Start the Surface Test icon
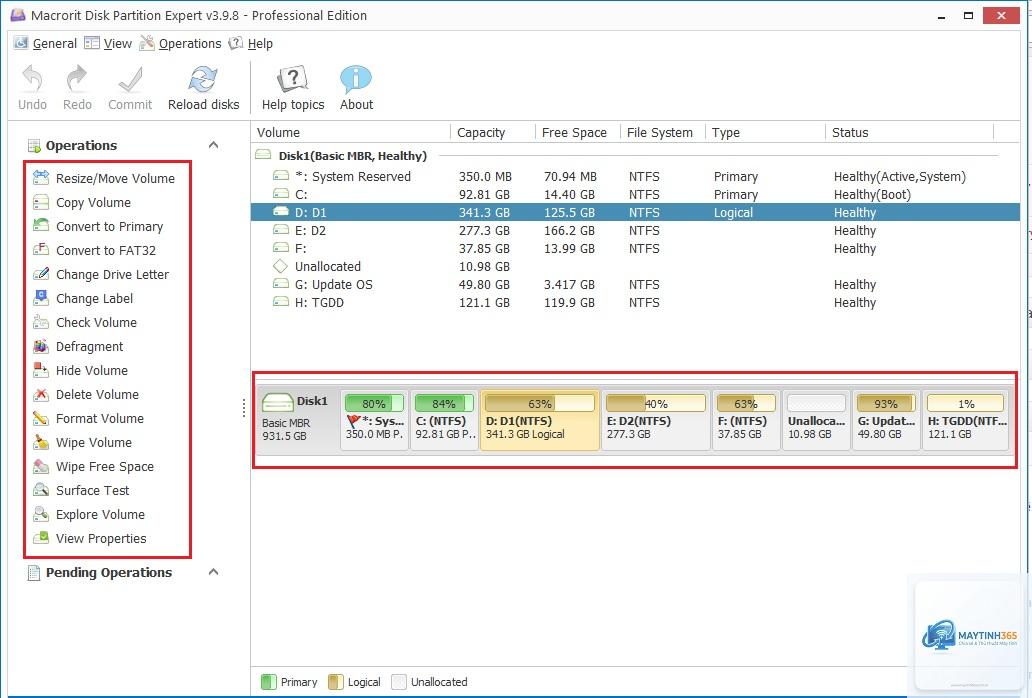 [x=41, y=490]
